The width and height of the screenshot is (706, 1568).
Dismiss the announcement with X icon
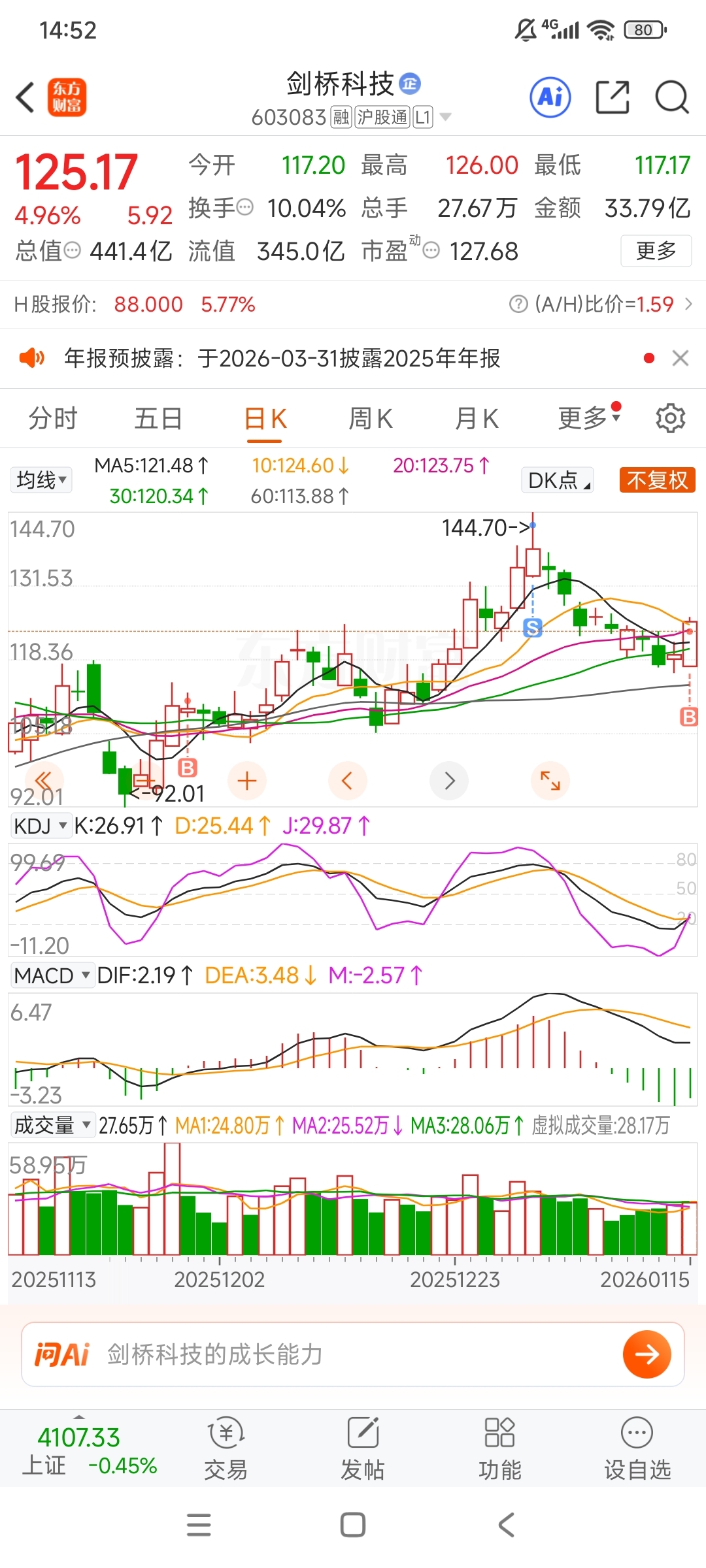tap(681, 358)
